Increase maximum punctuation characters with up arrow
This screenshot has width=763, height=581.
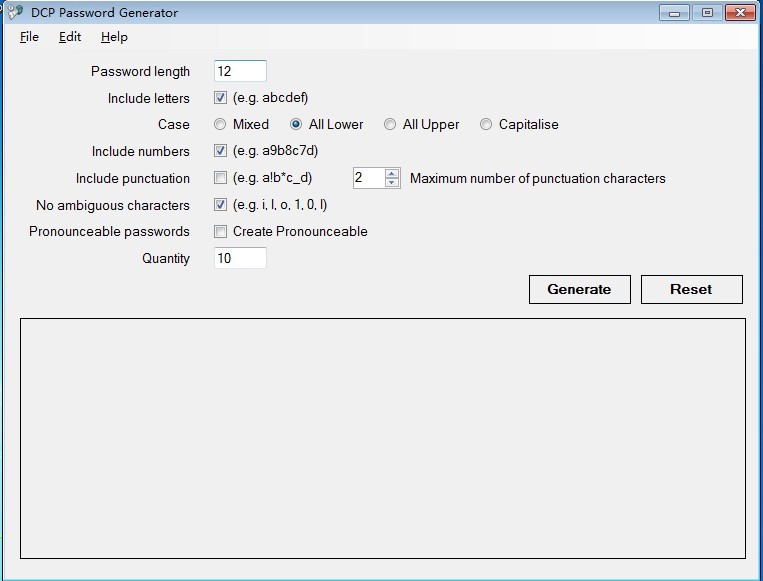392,173
